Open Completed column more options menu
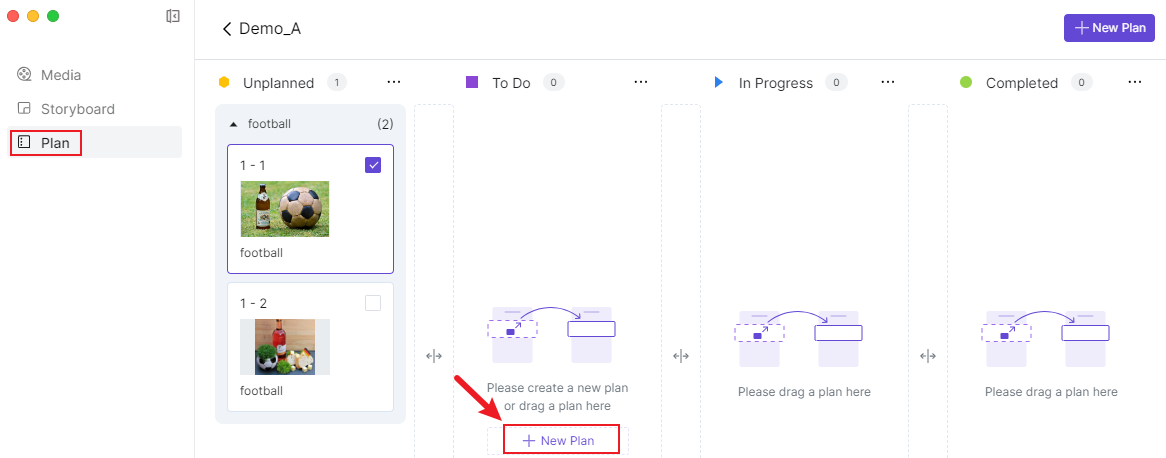The height and width of the screenshot is (458, 1166). (x=1135, y=83)
